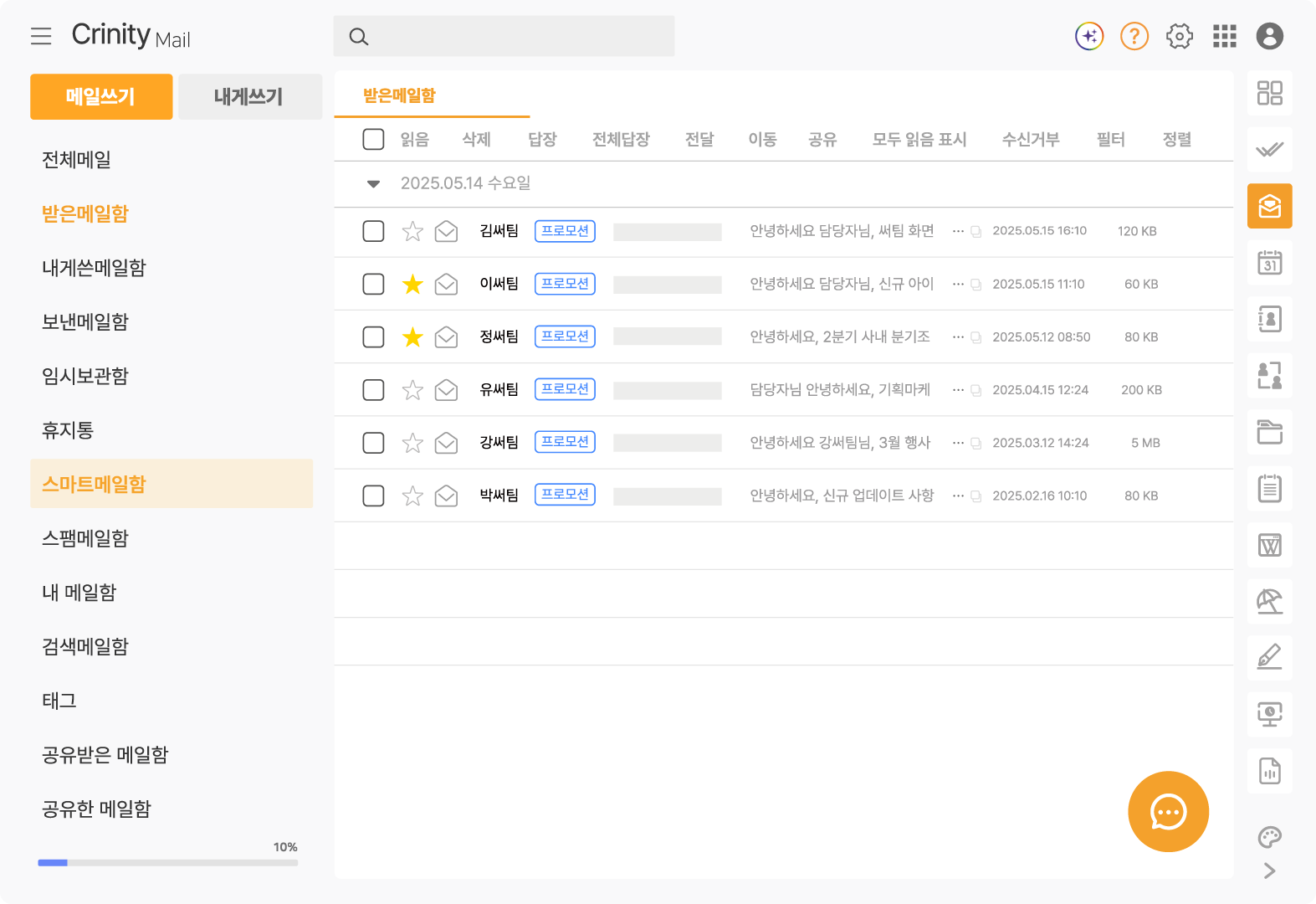1316x904 pixels.
Task: Open the 정렬 sort dropdown
Action: pos(1177,140)
